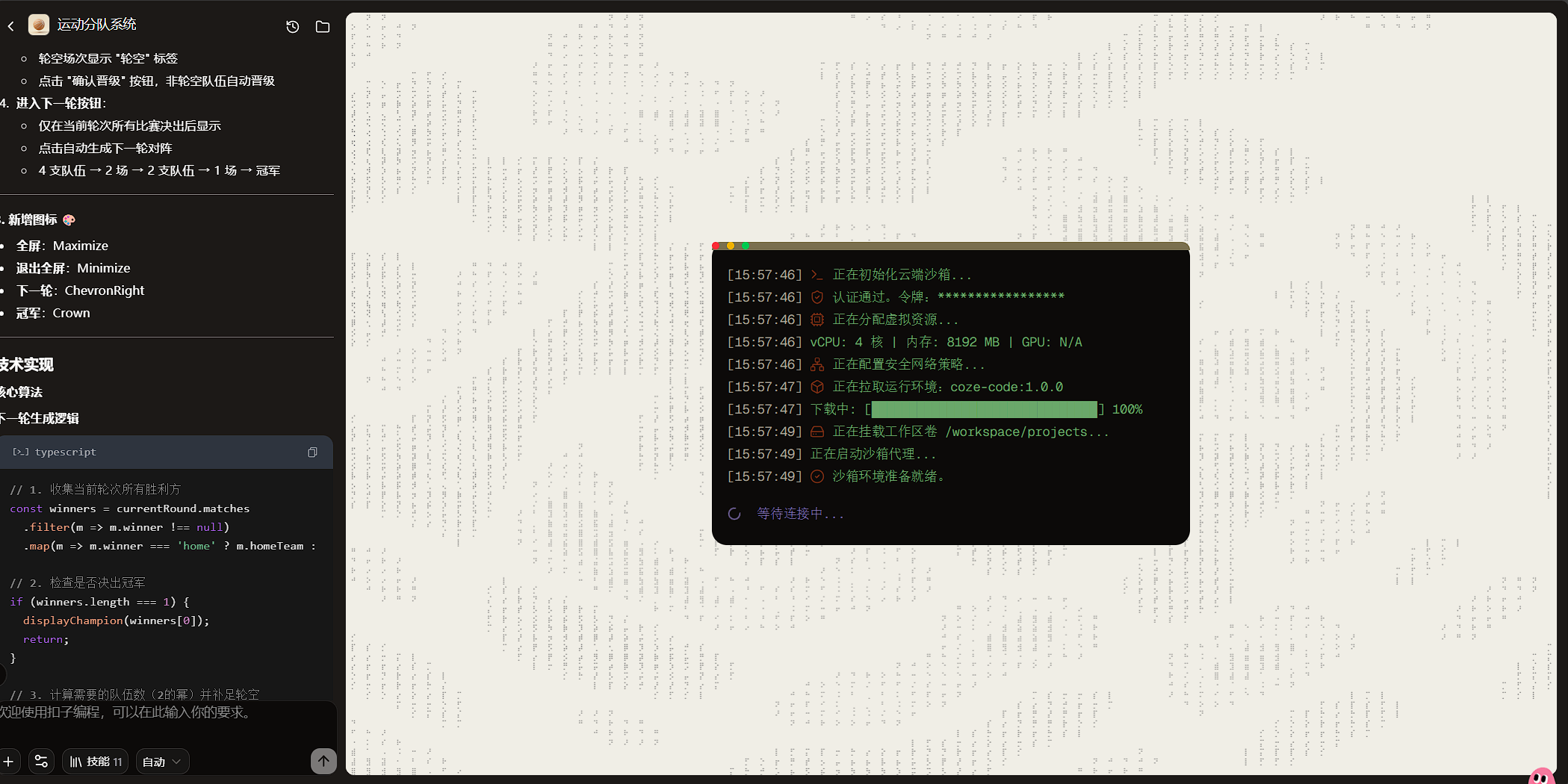Click the const winners code line
Viewport: 1568px width, 784px height.
tap(130, 508)
